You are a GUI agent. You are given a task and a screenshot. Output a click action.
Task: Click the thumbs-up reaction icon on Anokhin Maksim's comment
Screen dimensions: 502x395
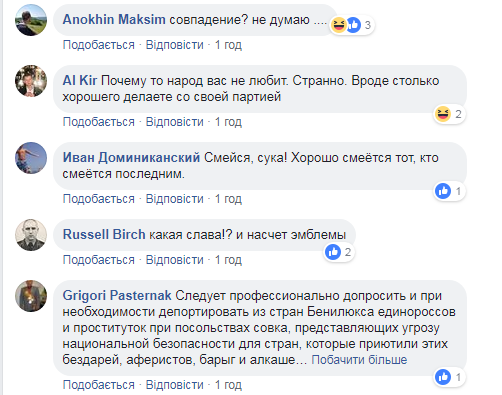[x=353, y=25]
